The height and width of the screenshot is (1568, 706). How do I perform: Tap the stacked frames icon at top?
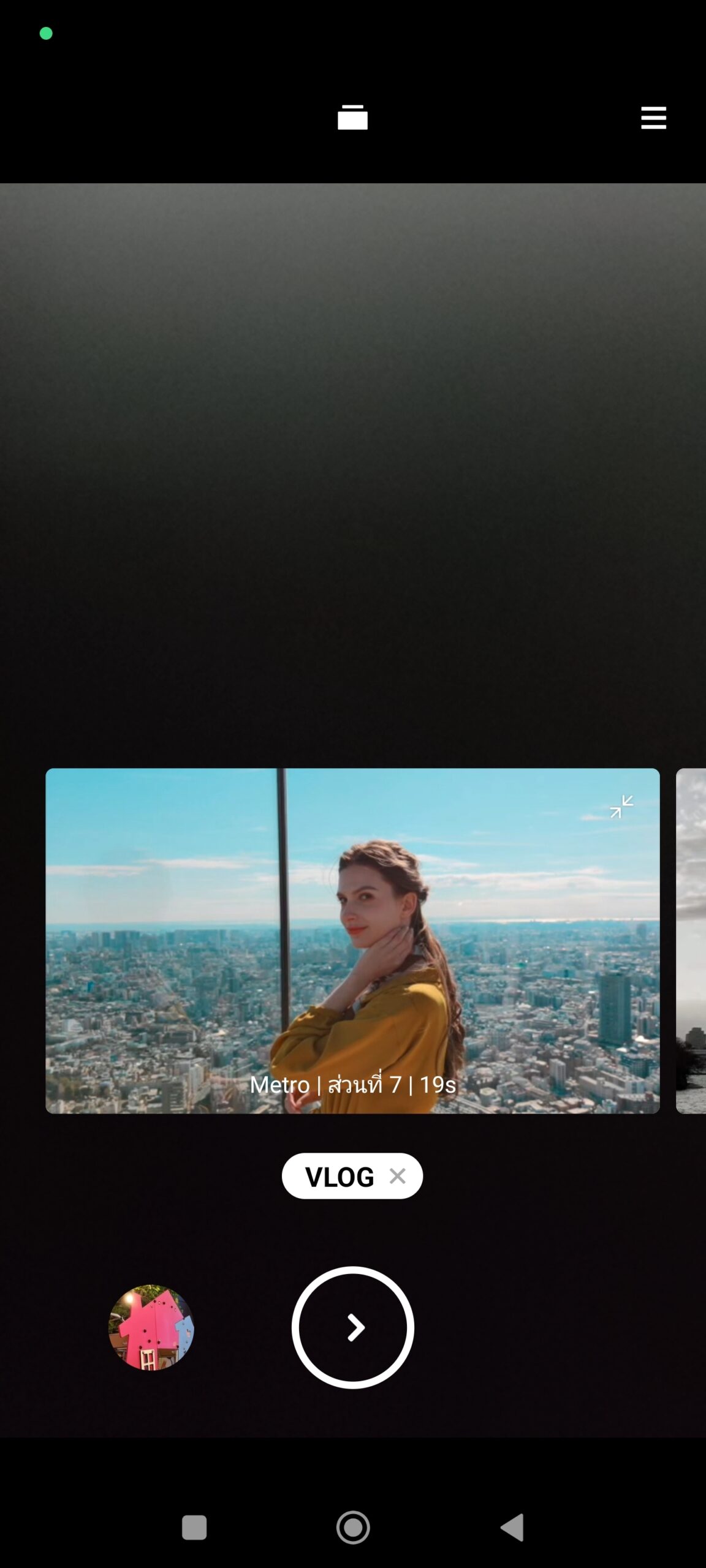[352, 117]
